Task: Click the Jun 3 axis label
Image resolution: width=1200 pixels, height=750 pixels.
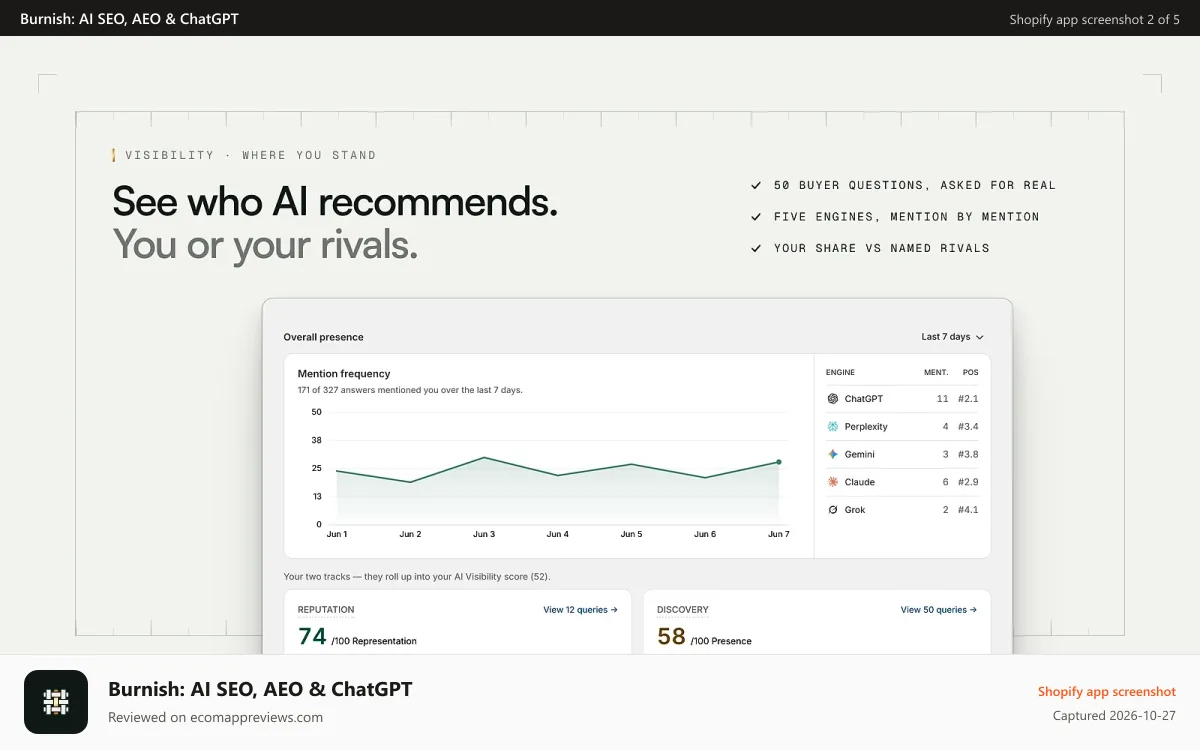Action: coord(484,534)
